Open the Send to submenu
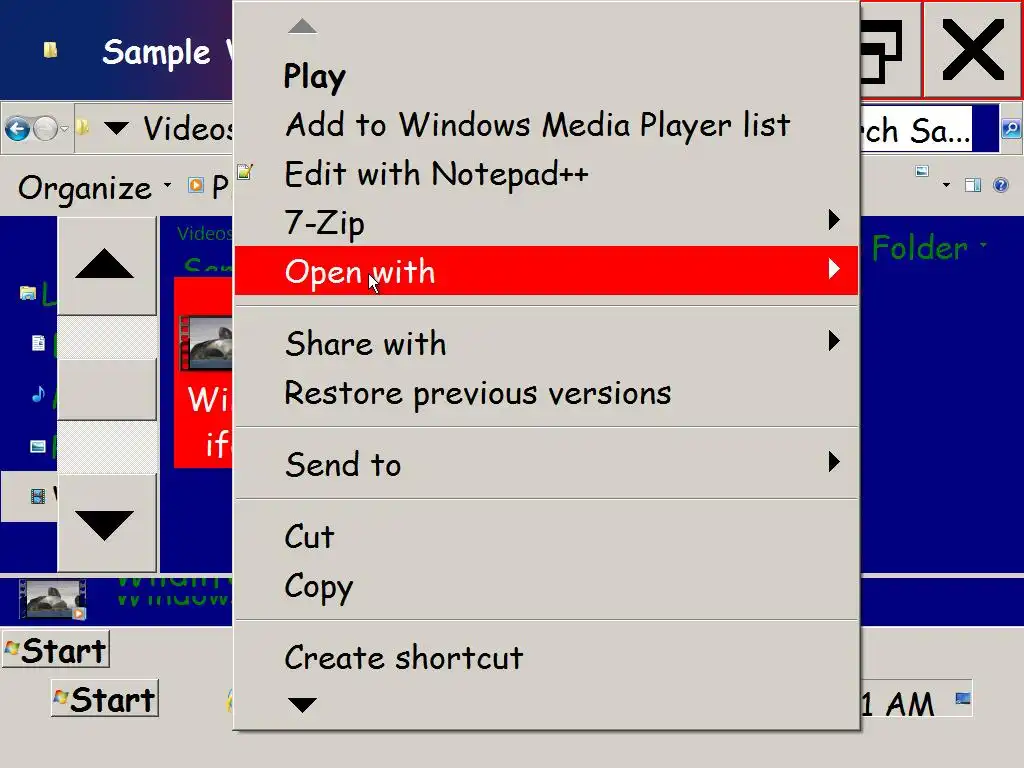1024x768 pixels. click(x=546, y=464)
